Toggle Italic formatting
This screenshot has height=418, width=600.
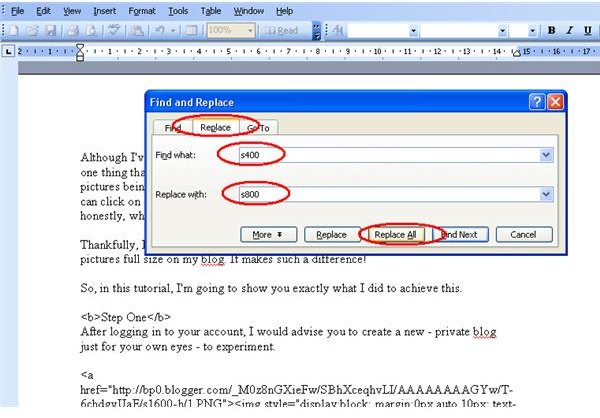click(x=570, y=30)
